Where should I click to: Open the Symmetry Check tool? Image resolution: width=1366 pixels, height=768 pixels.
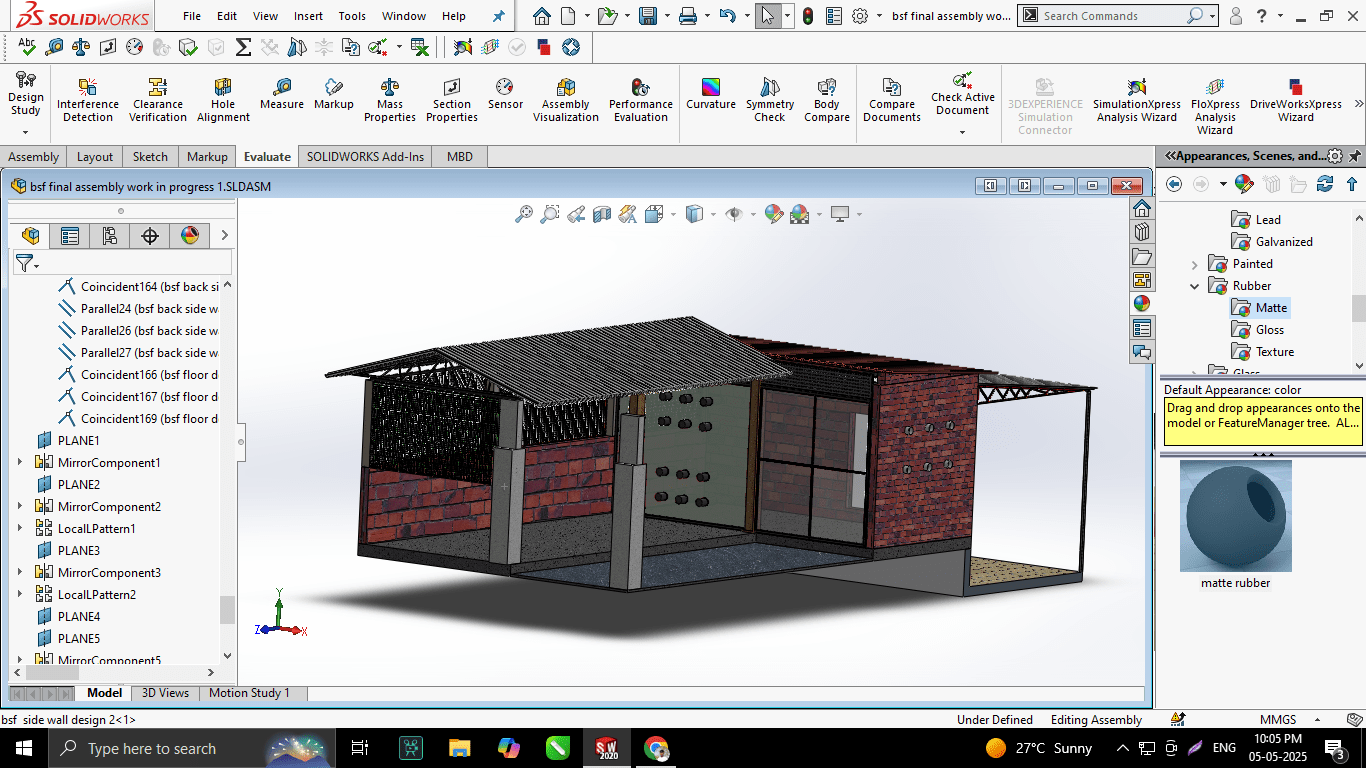click(x=769, y=100)
